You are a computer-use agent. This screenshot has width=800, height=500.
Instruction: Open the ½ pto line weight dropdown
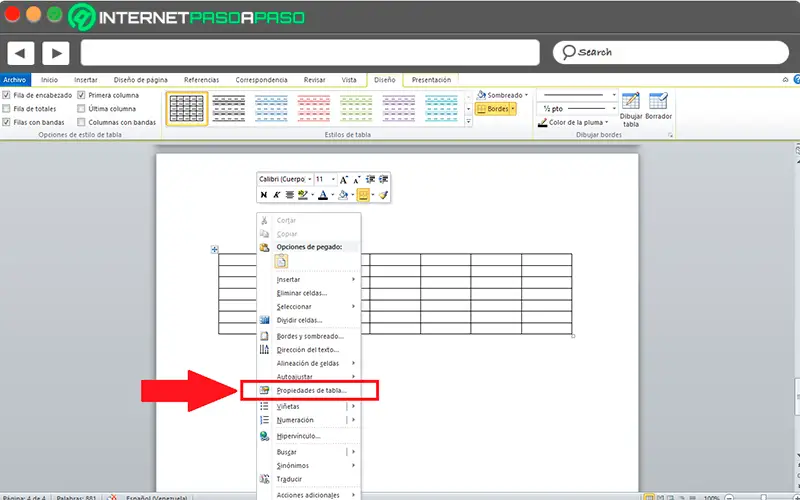click(614, 109)
